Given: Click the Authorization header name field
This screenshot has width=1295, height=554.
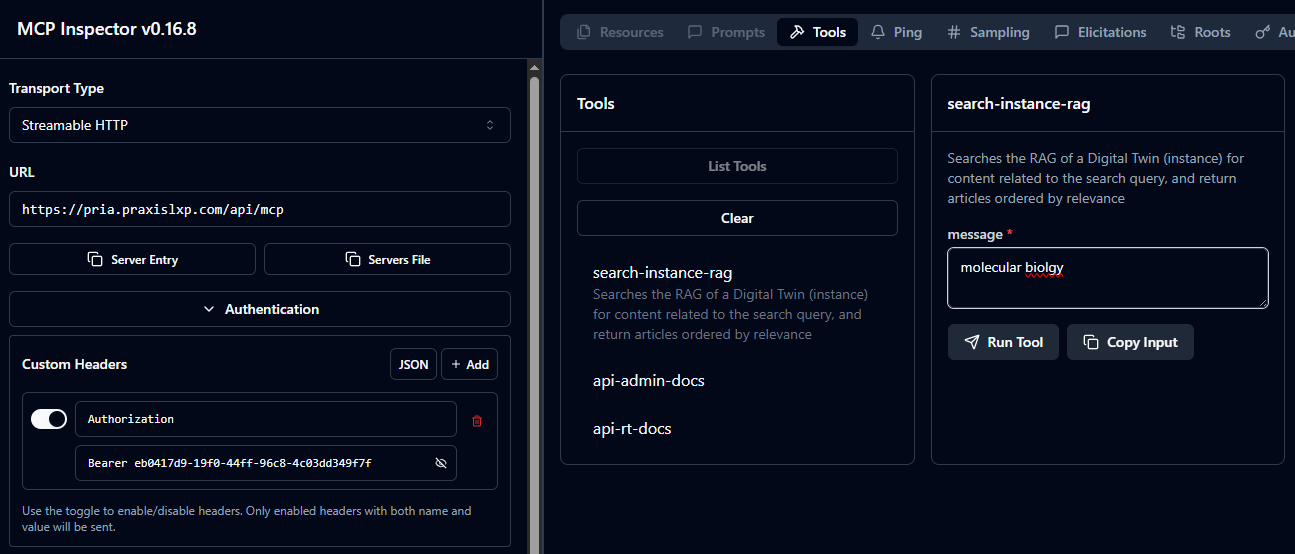Looking at the screenshot, I should 266,419.
